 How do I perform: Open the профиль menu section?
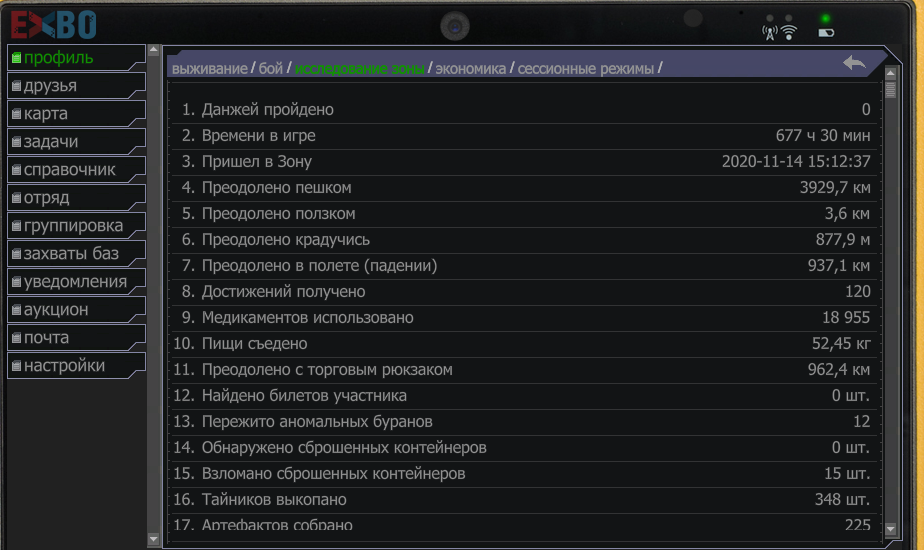tap(76, 58)
